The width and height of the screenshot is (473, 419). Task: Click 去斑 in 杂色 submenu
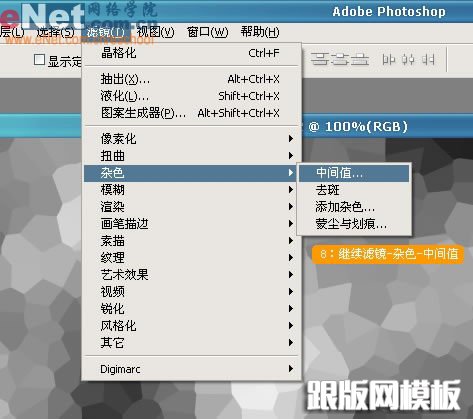(354, 190)
